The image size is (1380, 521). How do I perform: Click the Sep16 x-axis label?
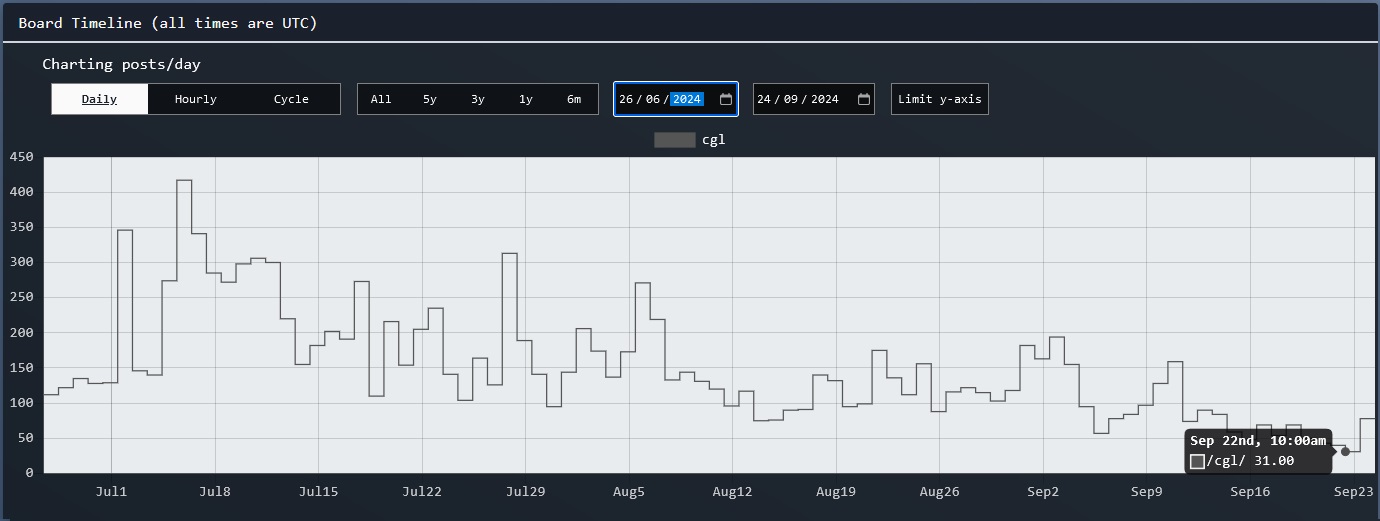coord(1250,491)
